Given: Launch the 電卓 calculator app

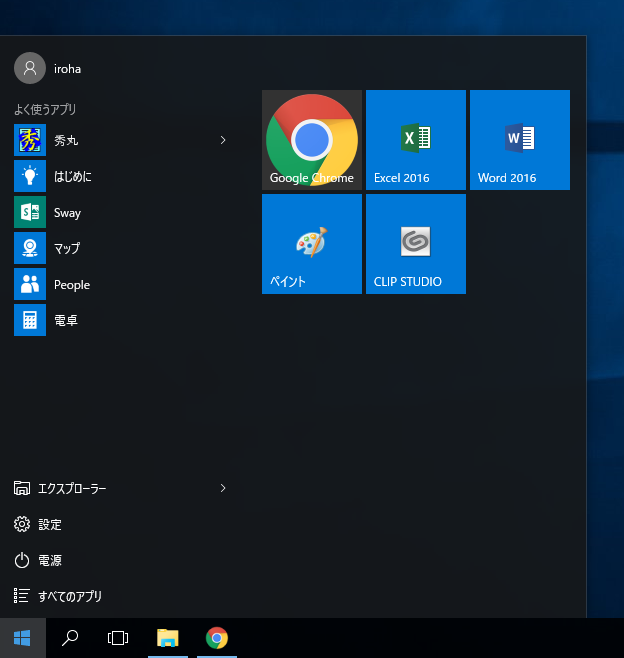Looking at the screenshot, I should point(65,321).
